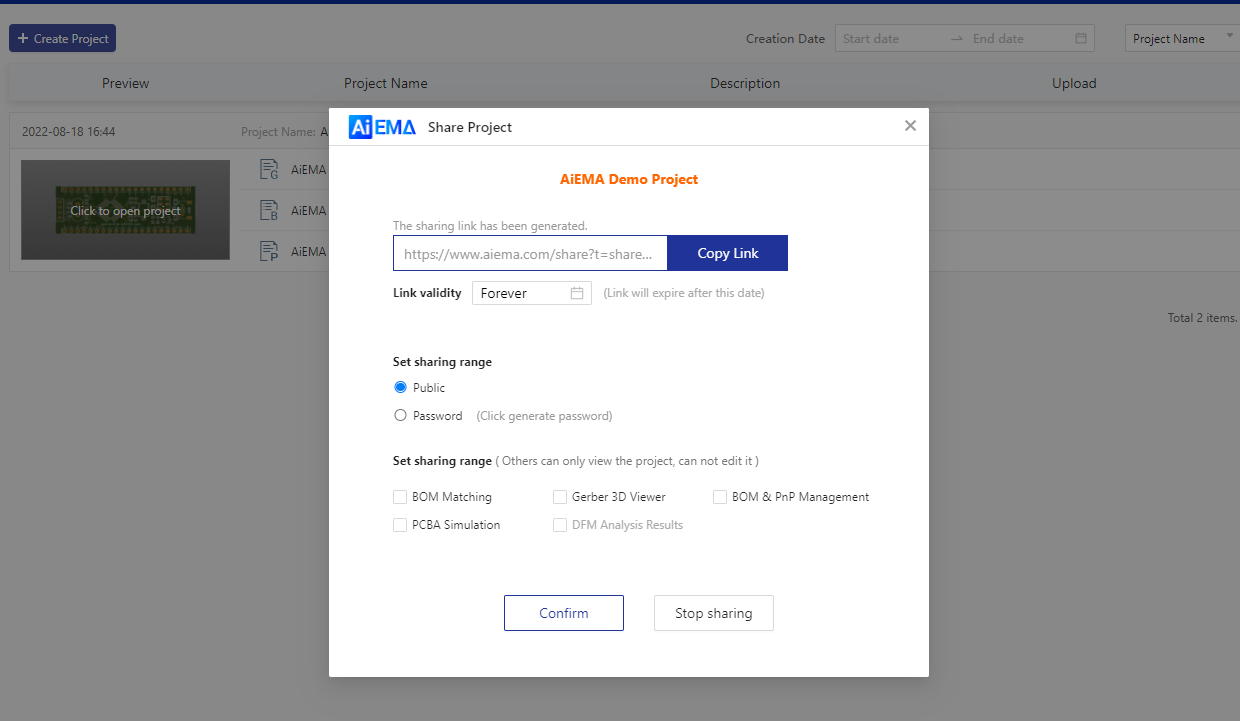Click the file icon marked B
This screenshot has width=1240, height=721.
pyautogui.click(x=268, y=211)
